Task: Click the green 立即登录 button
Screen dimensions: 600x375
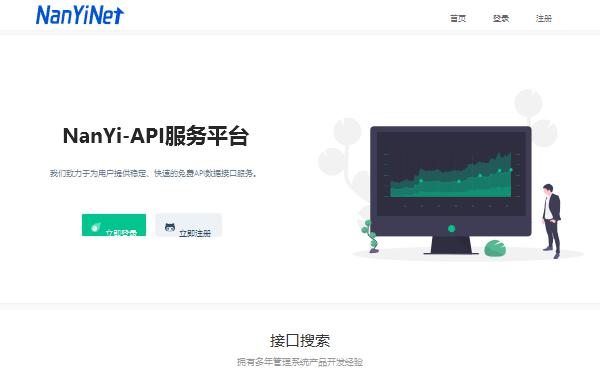Action: coord(114,225)
